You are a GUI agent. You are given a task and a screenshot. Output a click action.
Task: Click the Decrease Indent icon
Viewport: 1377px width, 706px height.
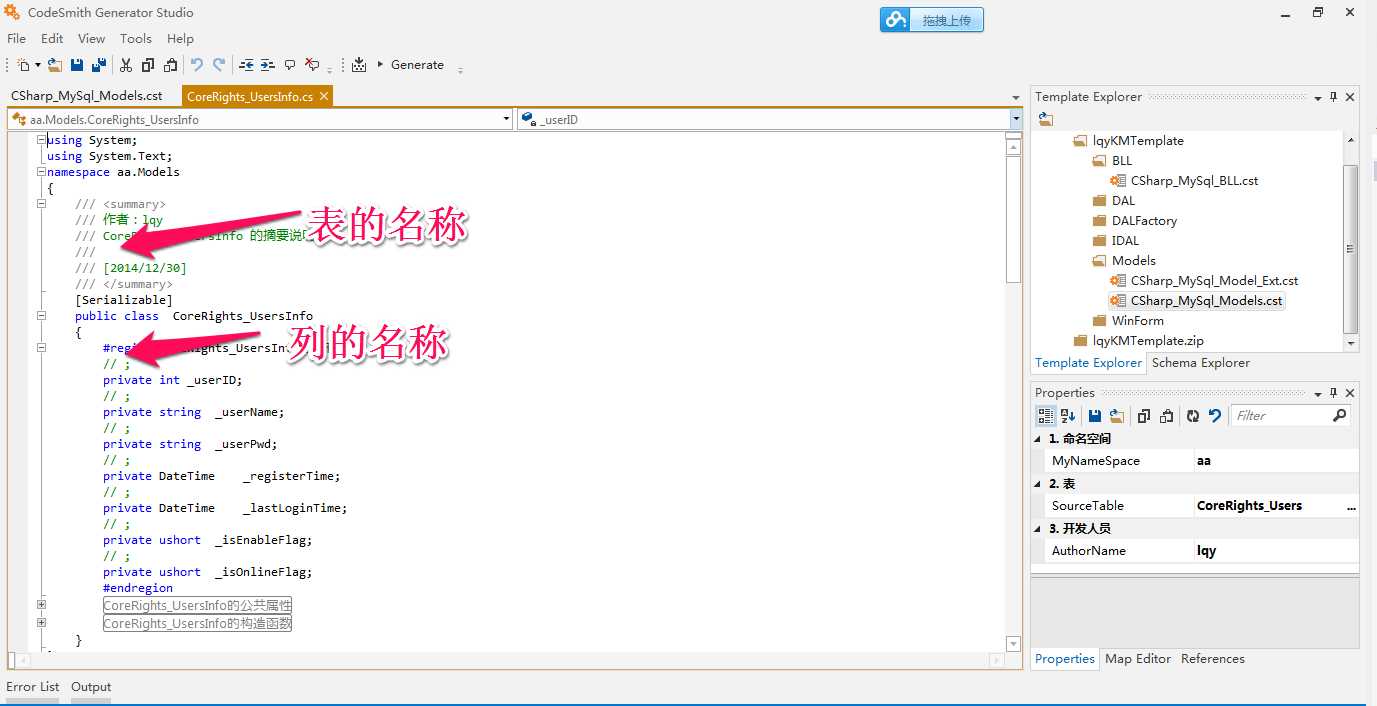coord(246,65)
